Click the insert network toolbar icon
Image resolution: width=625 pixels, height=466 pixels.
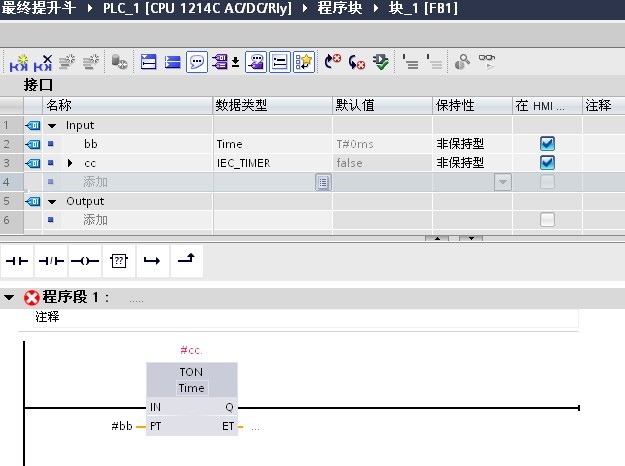19,63
